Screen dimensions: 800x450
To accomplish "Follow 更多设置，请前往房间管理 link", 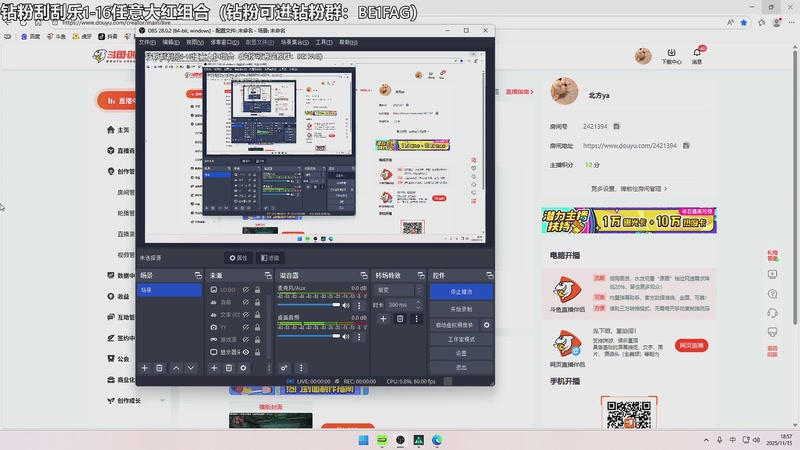I will click(629, 189).
